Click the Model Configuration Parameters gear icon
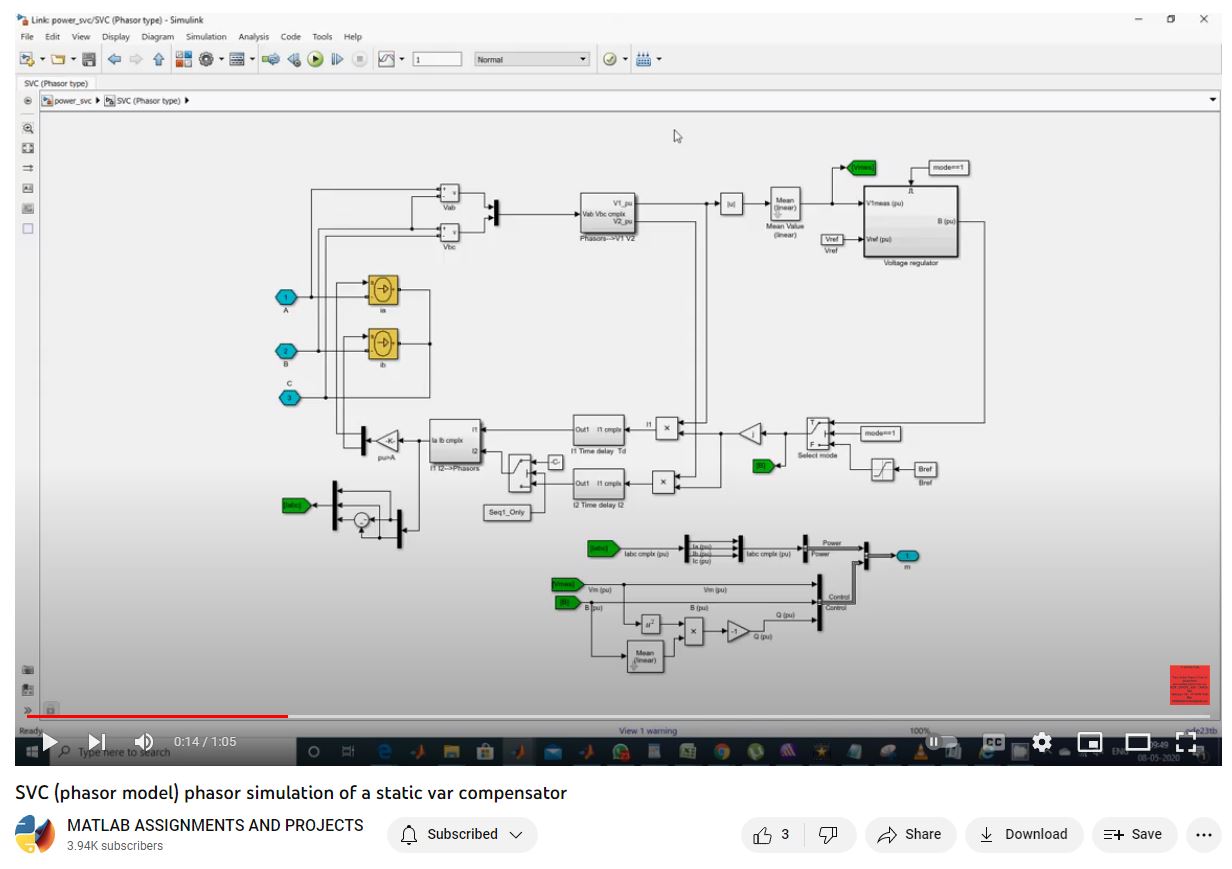1232x869 pixels. click(x=207, y=60)
